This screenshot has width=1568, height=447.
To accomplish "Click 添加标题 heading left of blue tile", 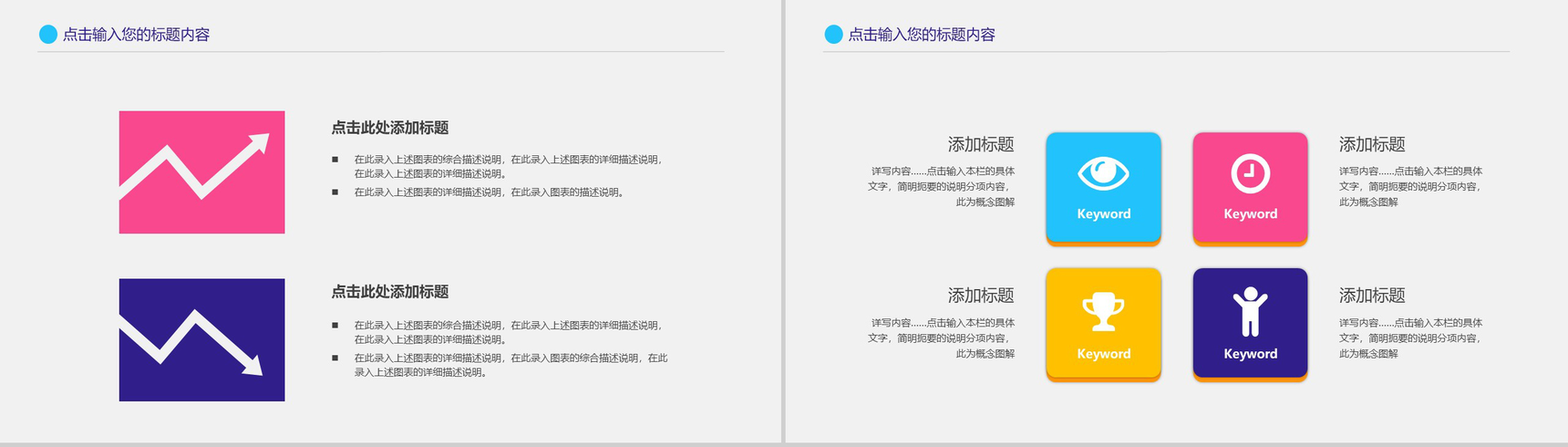I will click(981, 144).
